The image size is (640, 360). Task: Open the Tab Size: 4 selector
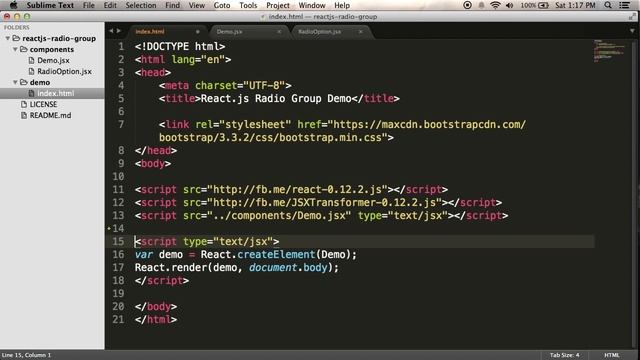(564, 355)
